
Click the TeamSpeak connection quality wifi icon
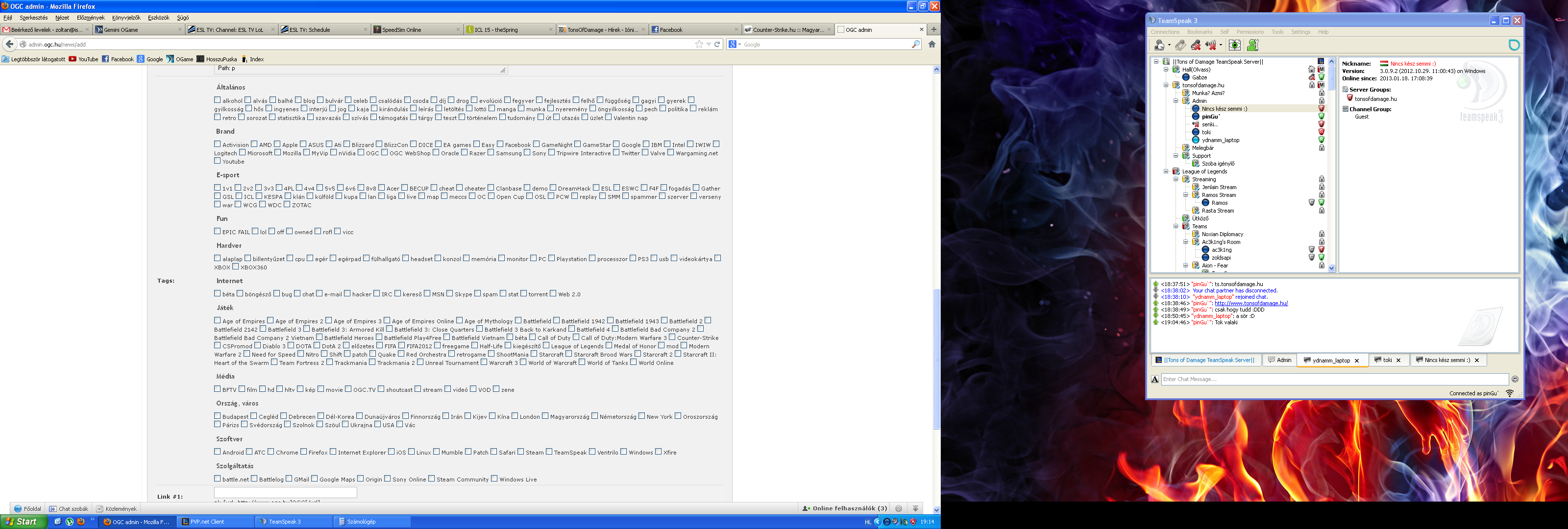(1510, 393)
